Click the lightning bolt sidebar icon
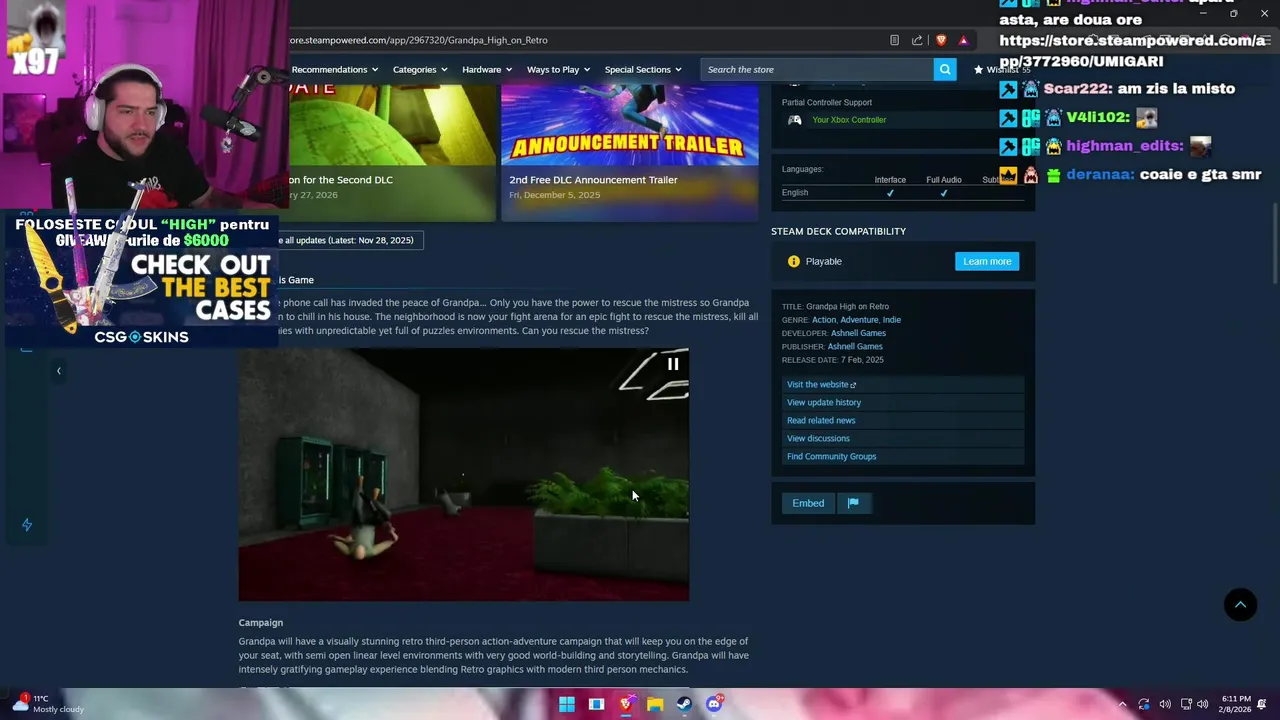Viewport: 1280px width, 720px height. click(x=27, y=525)
